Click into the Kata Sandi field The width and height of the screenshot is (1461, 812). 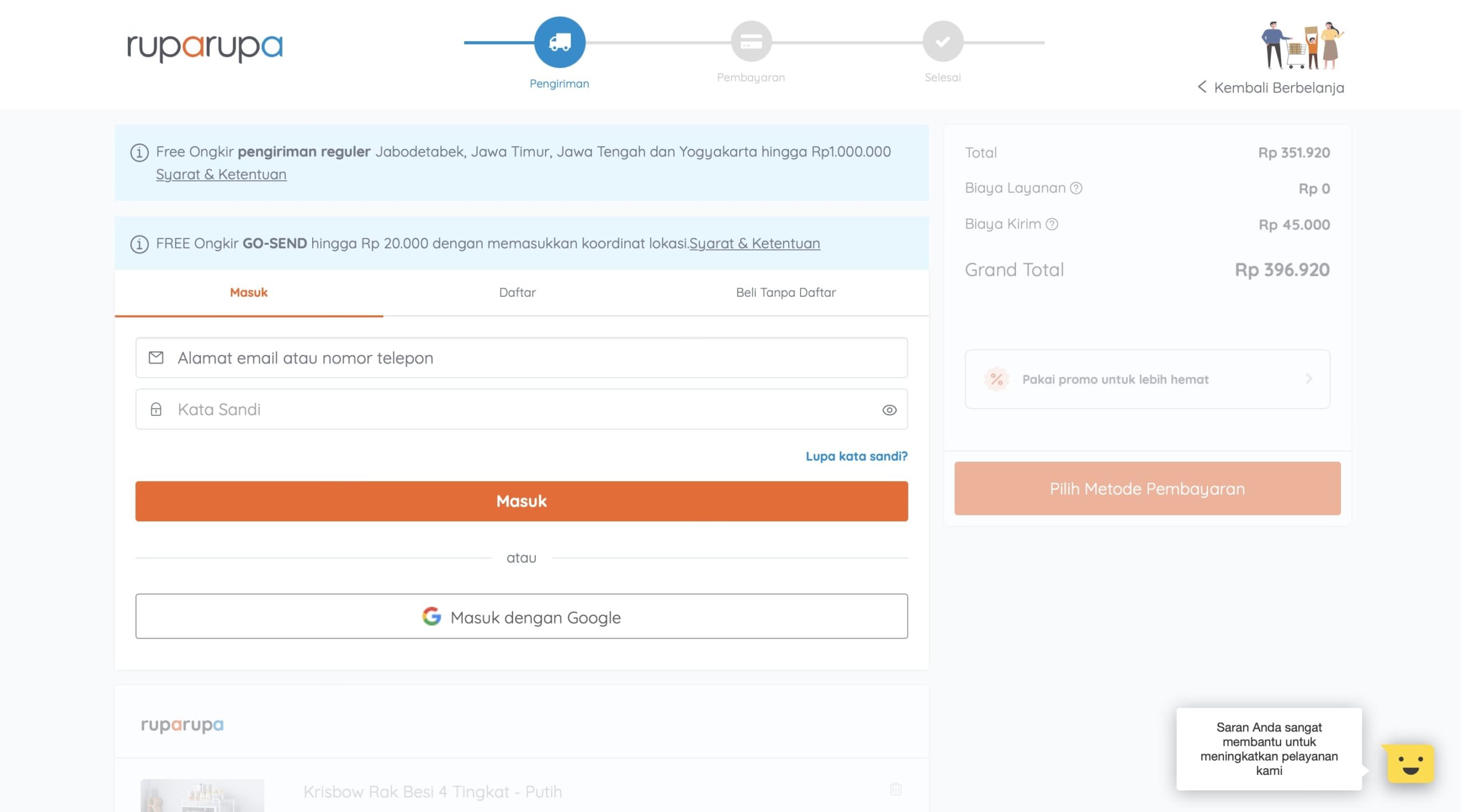tap(514, 410)
